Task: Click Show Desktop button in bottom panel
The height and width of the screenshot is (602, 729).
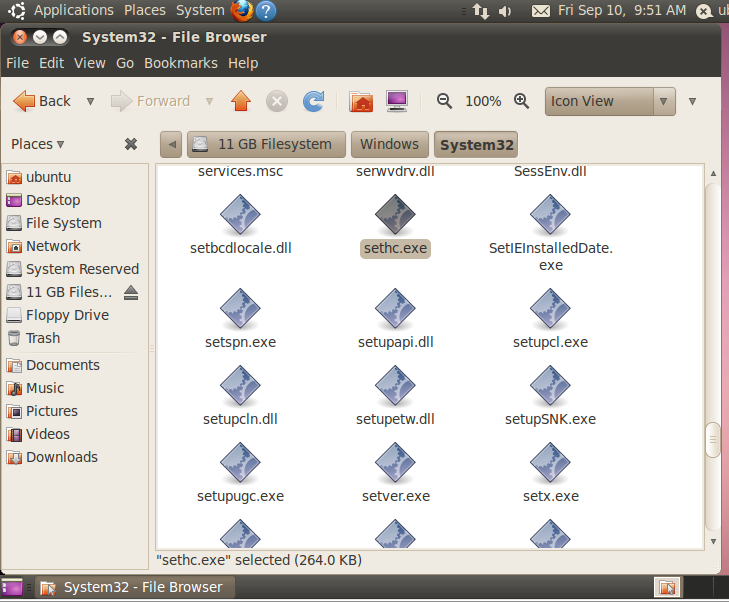Action: click(12, 588)
